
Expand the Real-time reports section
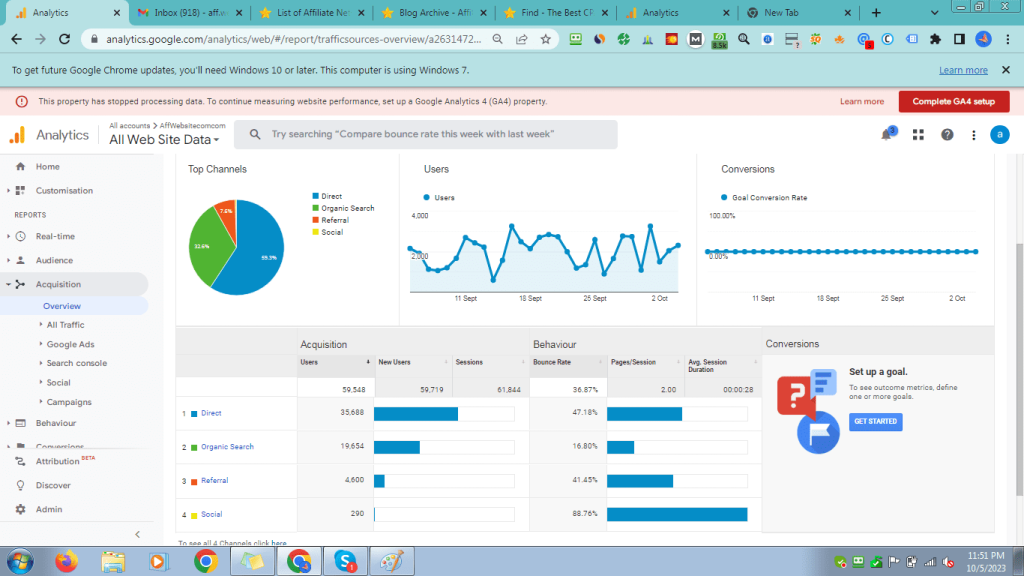(55, 237)
